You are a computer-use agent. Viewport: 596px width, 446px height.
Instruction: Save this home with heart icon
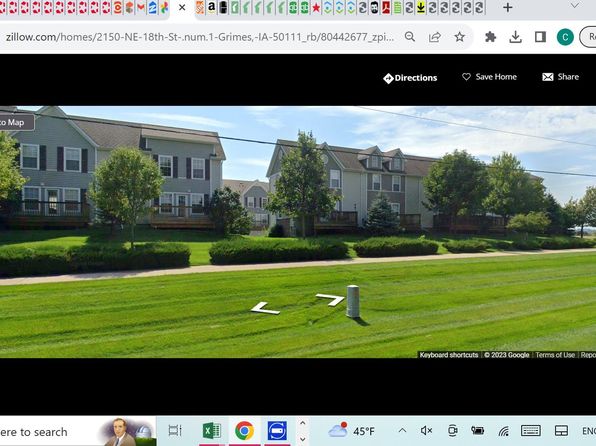pos(489,77)
